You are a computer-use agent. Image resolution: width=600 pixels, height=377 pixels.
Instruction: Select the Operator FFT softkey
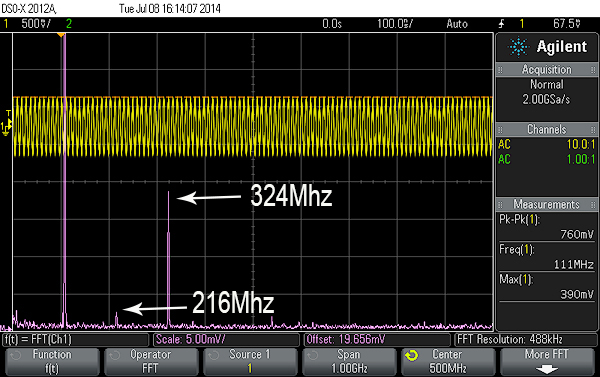(x=151, y=361)
